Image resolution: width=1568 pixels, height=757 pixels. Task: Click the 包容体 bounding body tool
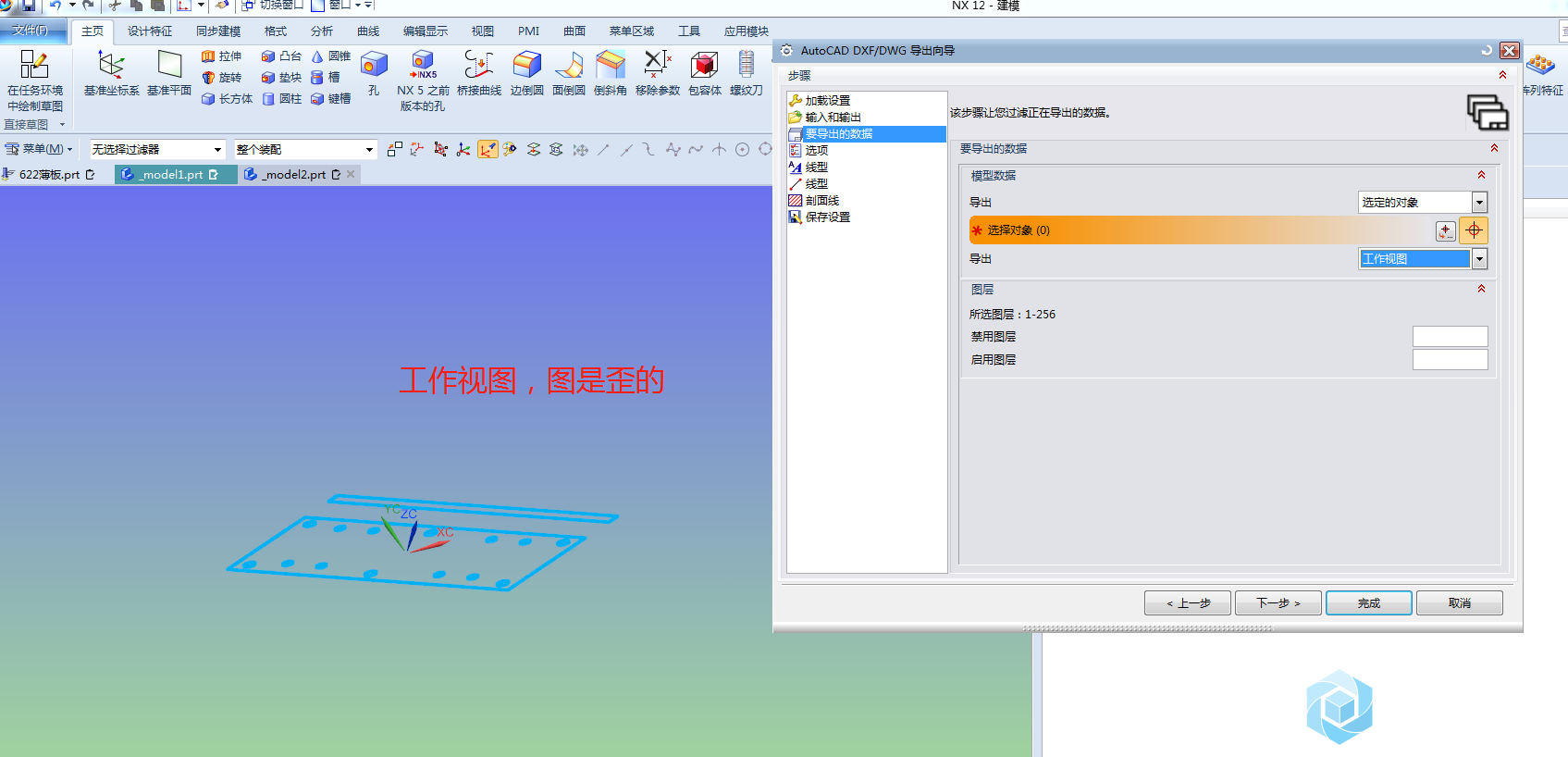(705, 74)
